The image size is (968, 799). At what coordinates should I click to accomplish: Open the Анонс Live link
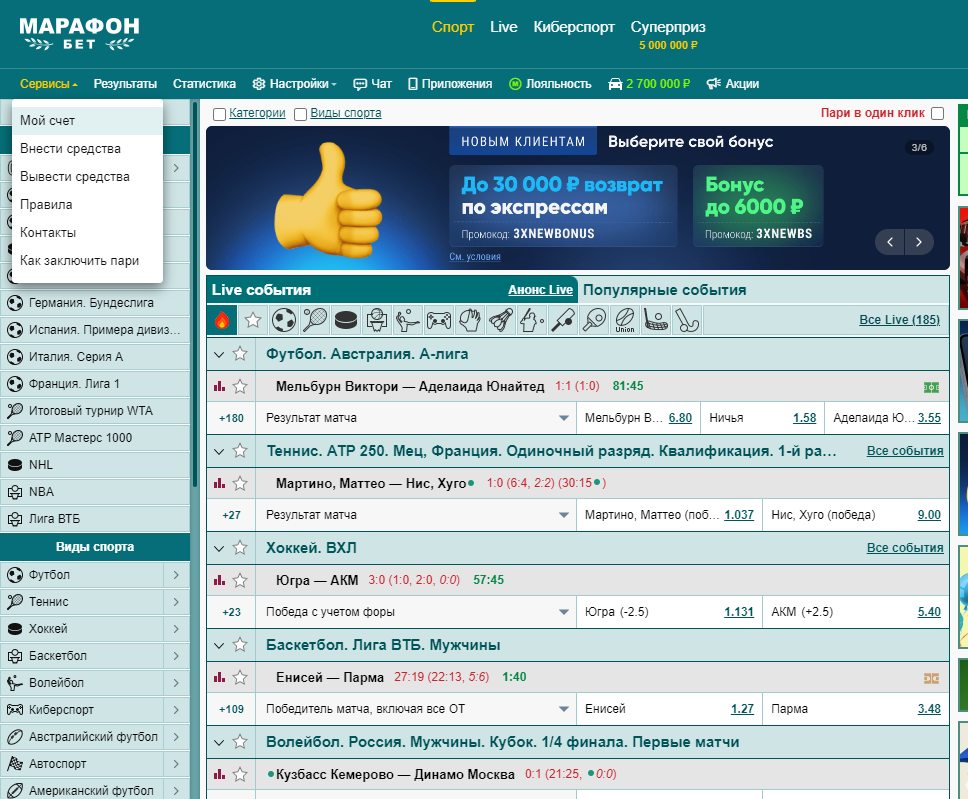tap(540, 290)
